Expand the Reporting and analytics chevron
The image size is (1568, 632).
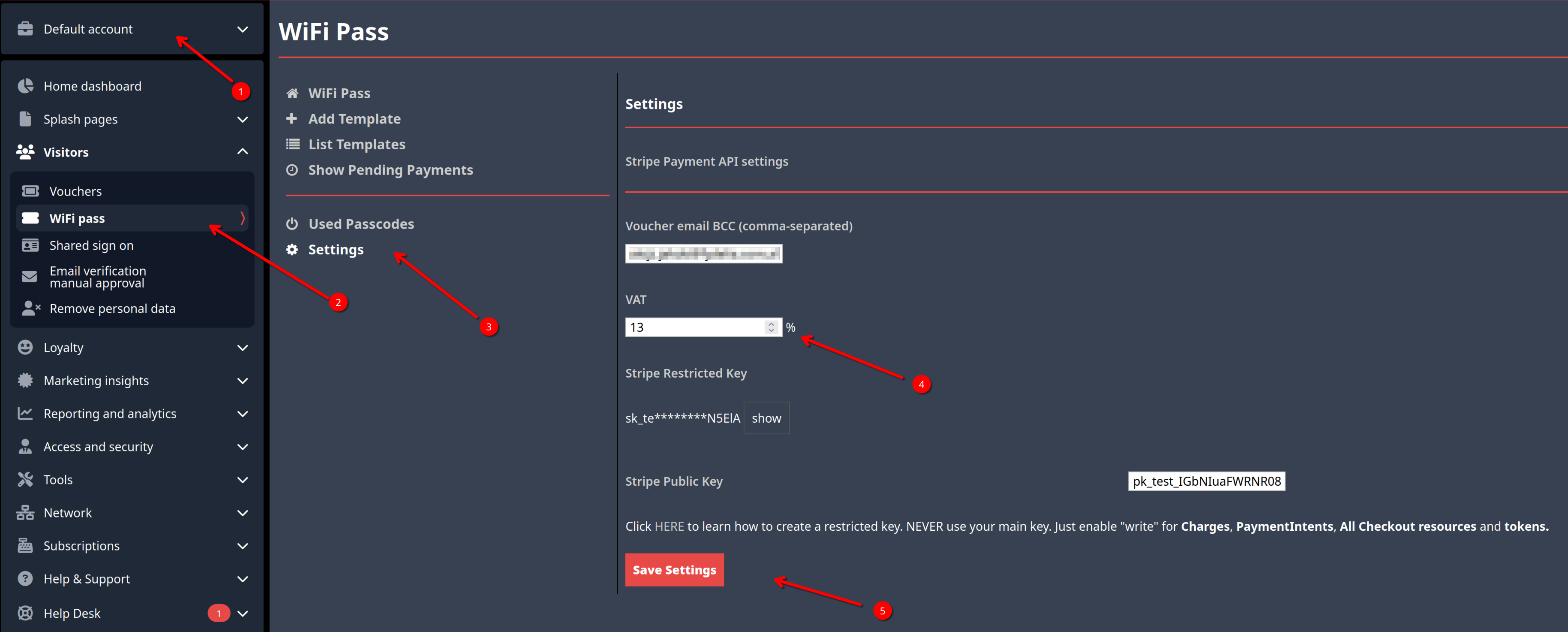tap(242, 414)
